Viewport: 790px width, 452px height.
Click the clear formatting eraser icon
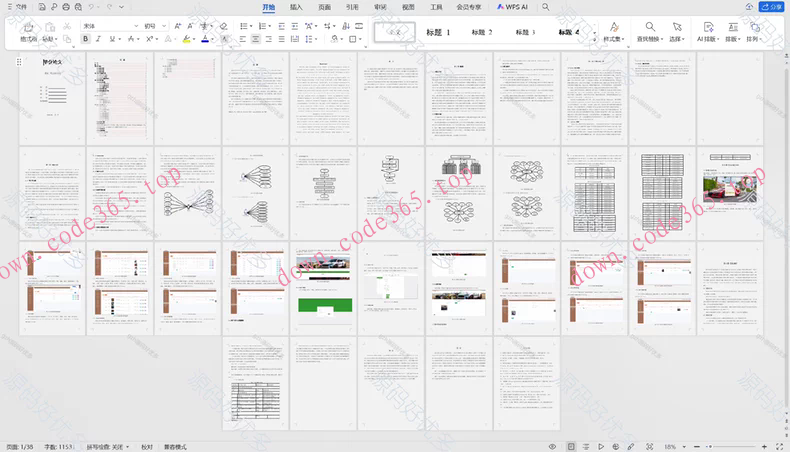[x=224, y=25]
